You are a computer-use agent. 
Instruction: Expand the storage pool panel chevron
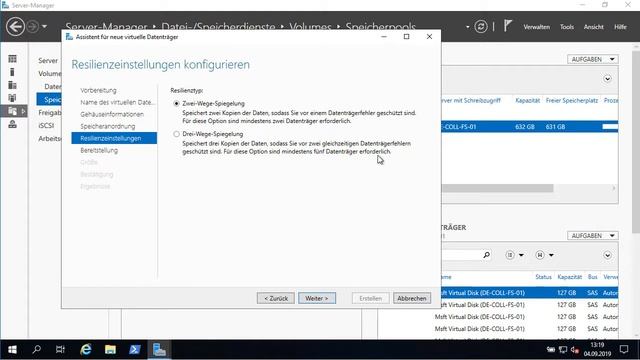coord(607,79)
